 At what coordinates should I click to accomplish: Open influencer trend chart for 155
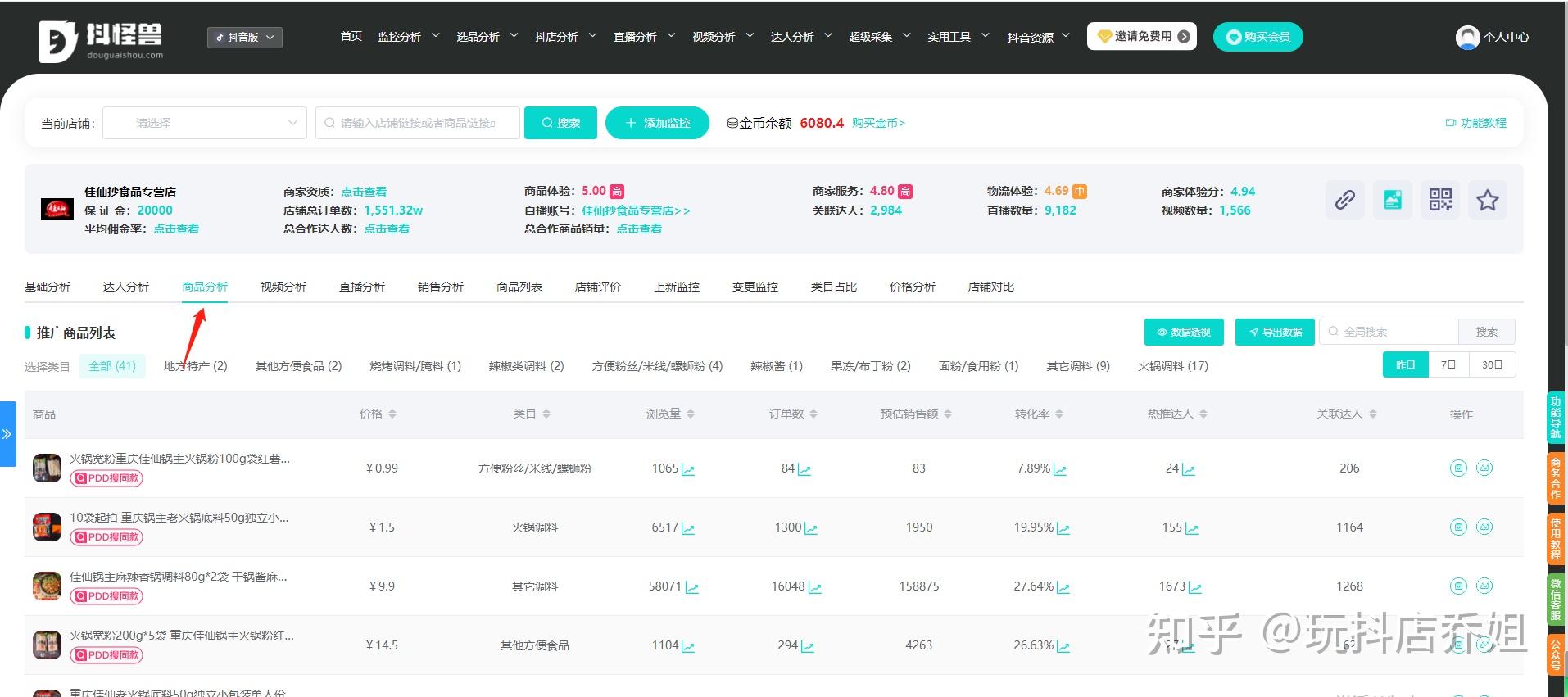[x=1192, y=528]
